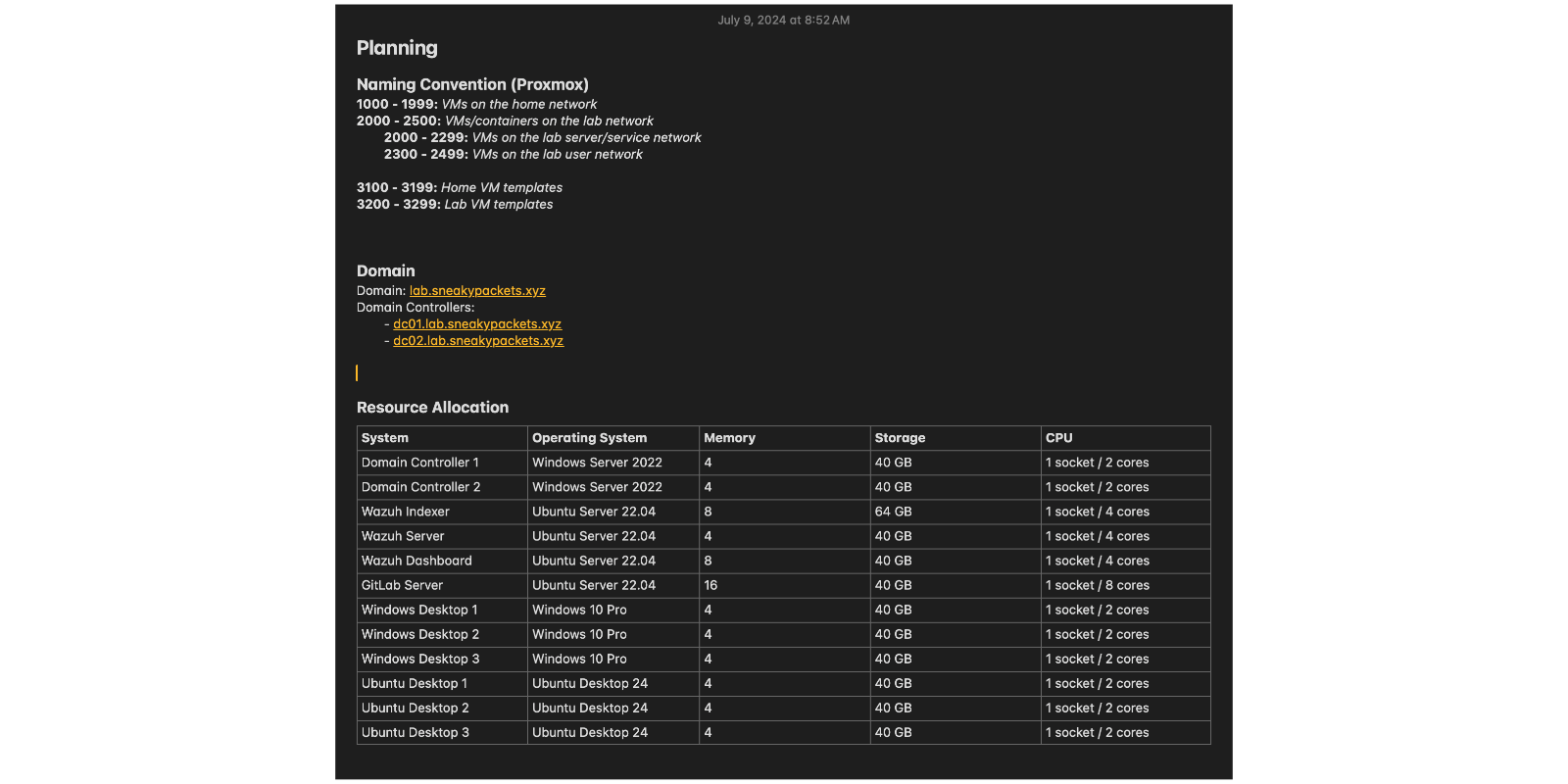Click the '2000 - 2500' lab network line
This screenshot has height=784, width=1568.
click(505, 121)
